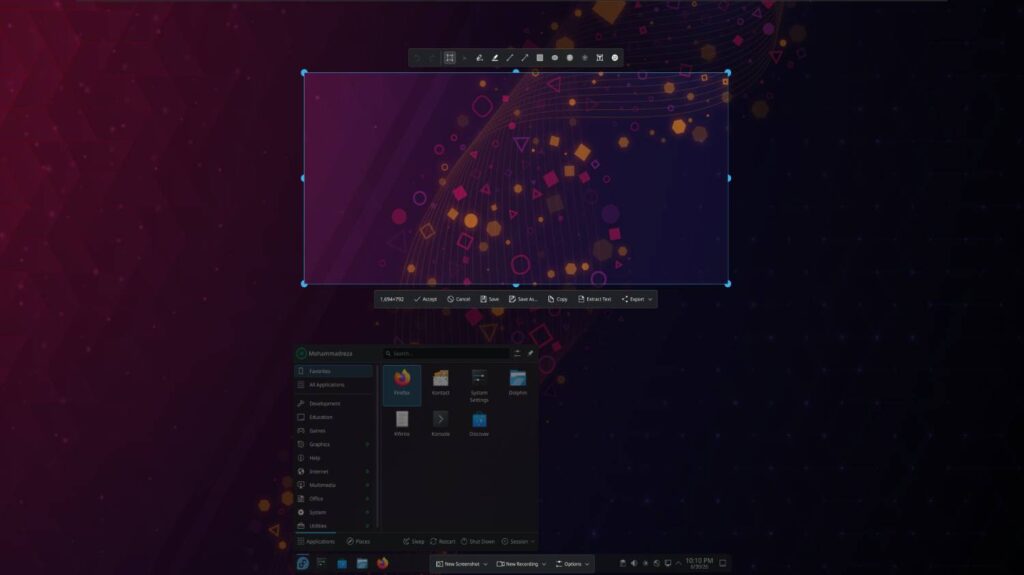Select the rectangle shape tool
This screenshot has height=575, width=1024.
click(539, 58)
